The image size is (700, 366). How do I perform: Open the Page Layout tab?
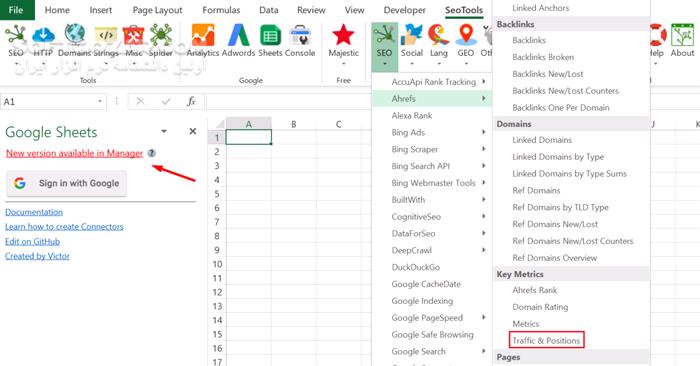point(158,10)
